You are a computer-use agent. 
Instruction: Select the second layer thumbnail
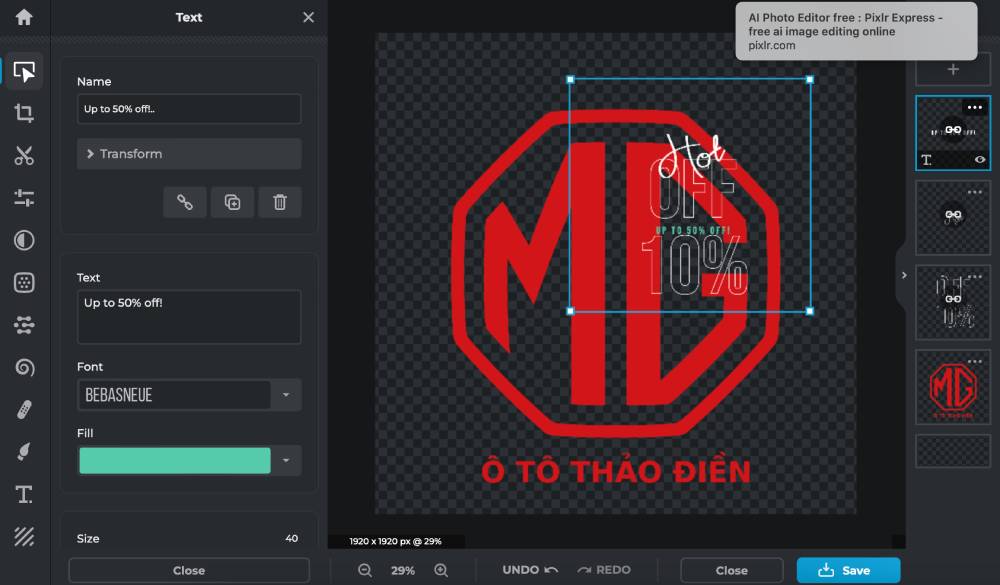953,218
